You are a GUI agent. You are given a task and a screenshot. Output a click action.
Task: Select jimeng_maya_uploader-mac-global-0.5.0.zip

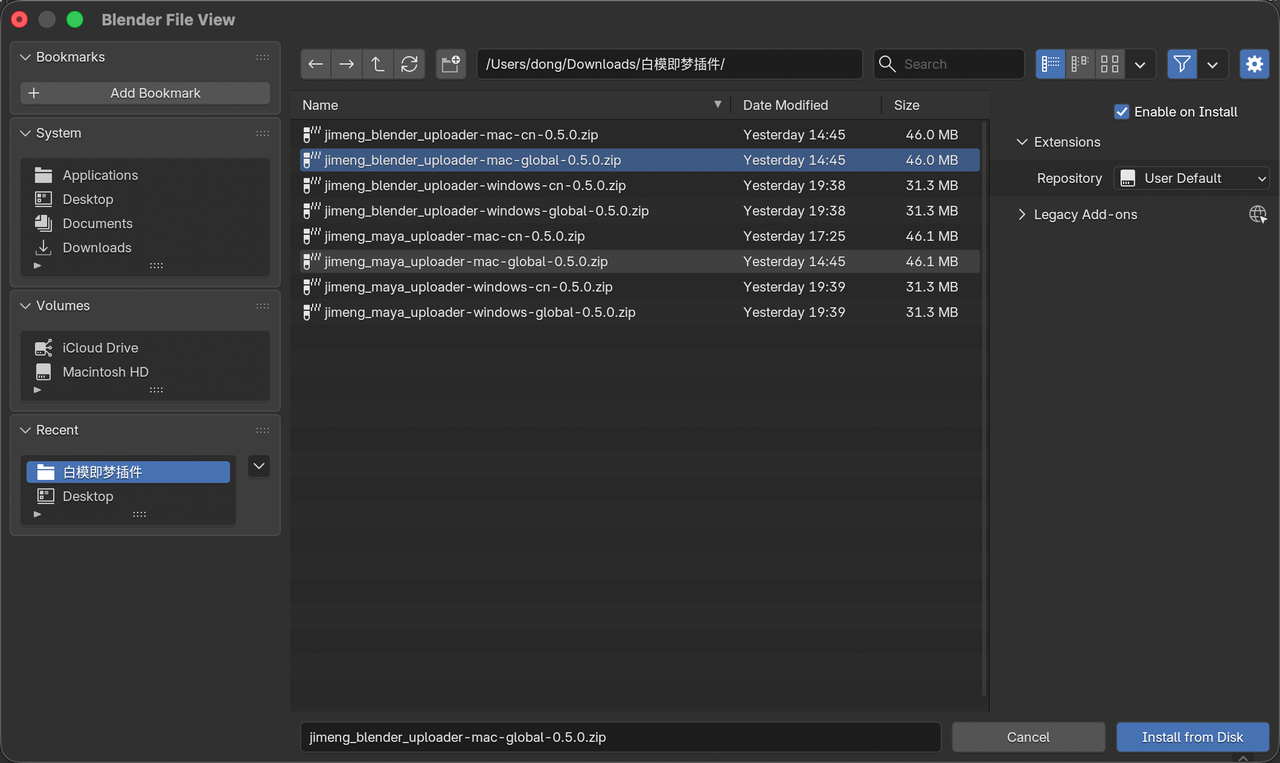pos(640,262)
